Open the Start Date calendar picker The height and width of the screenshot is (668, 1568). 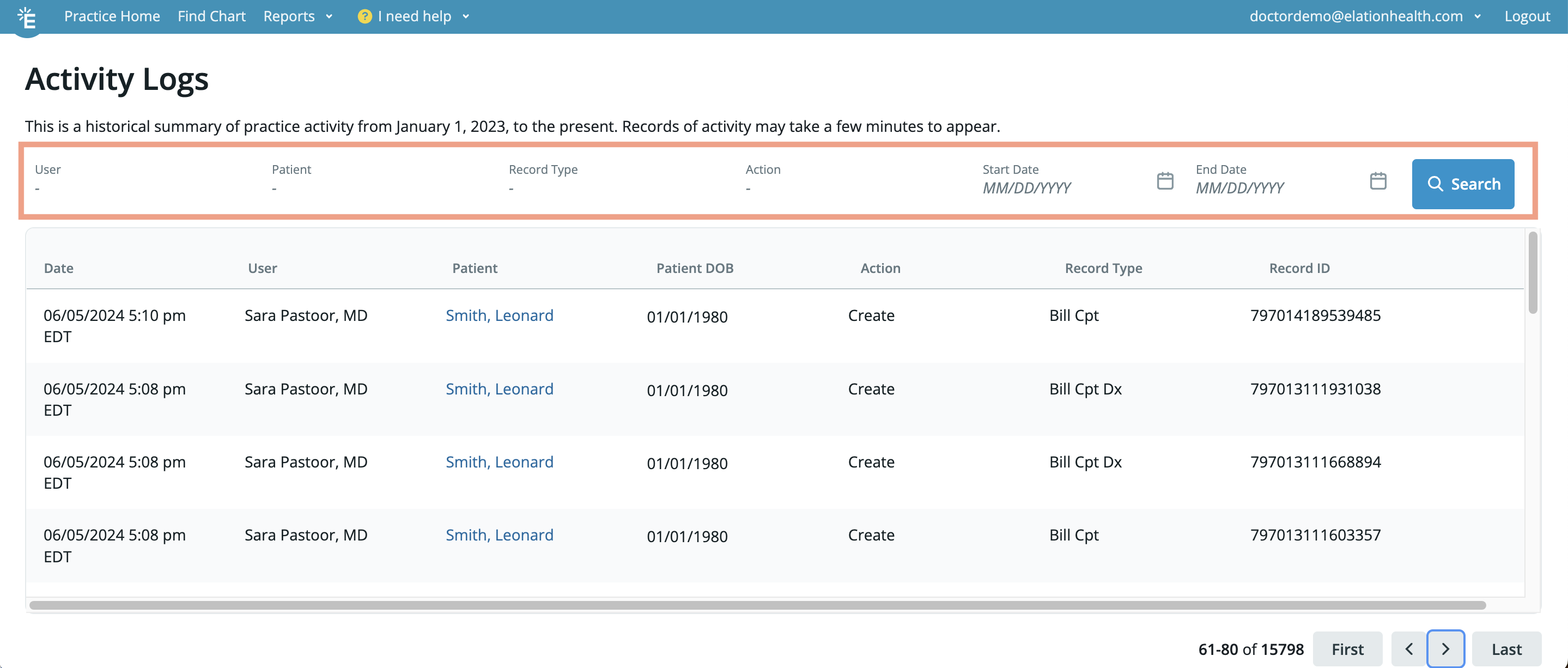click(1164, 180)
